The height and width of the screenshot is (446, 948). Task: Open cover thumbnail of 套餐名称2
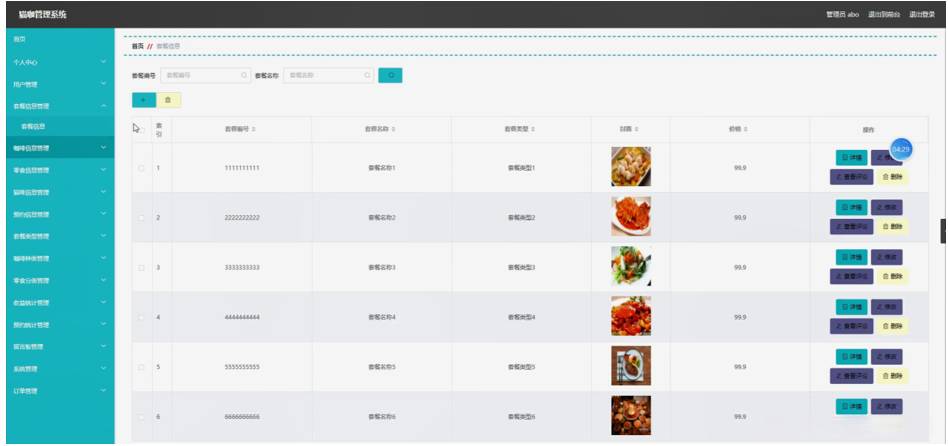631,216
